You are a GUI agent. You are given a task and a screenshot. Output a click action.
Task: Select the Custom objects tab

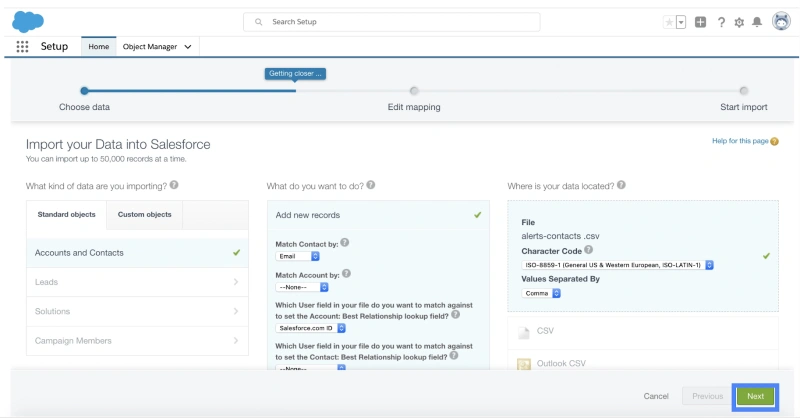pos(144,214)
